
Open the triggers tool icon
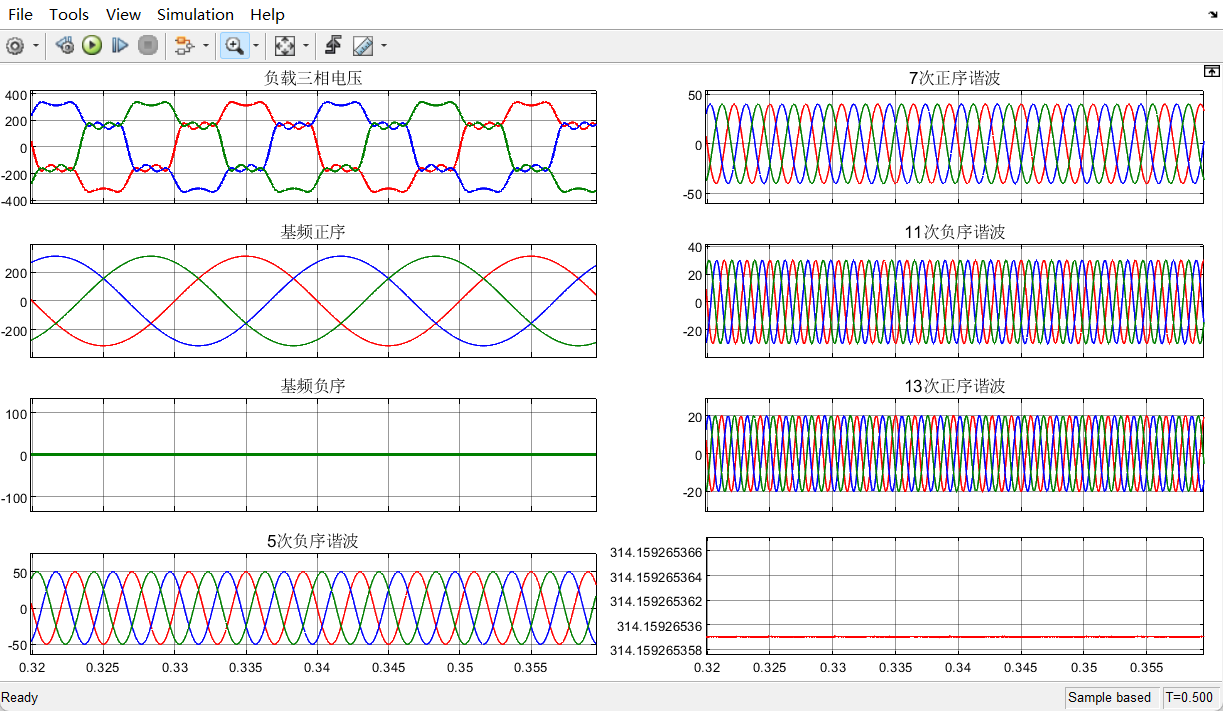[334, 45]
